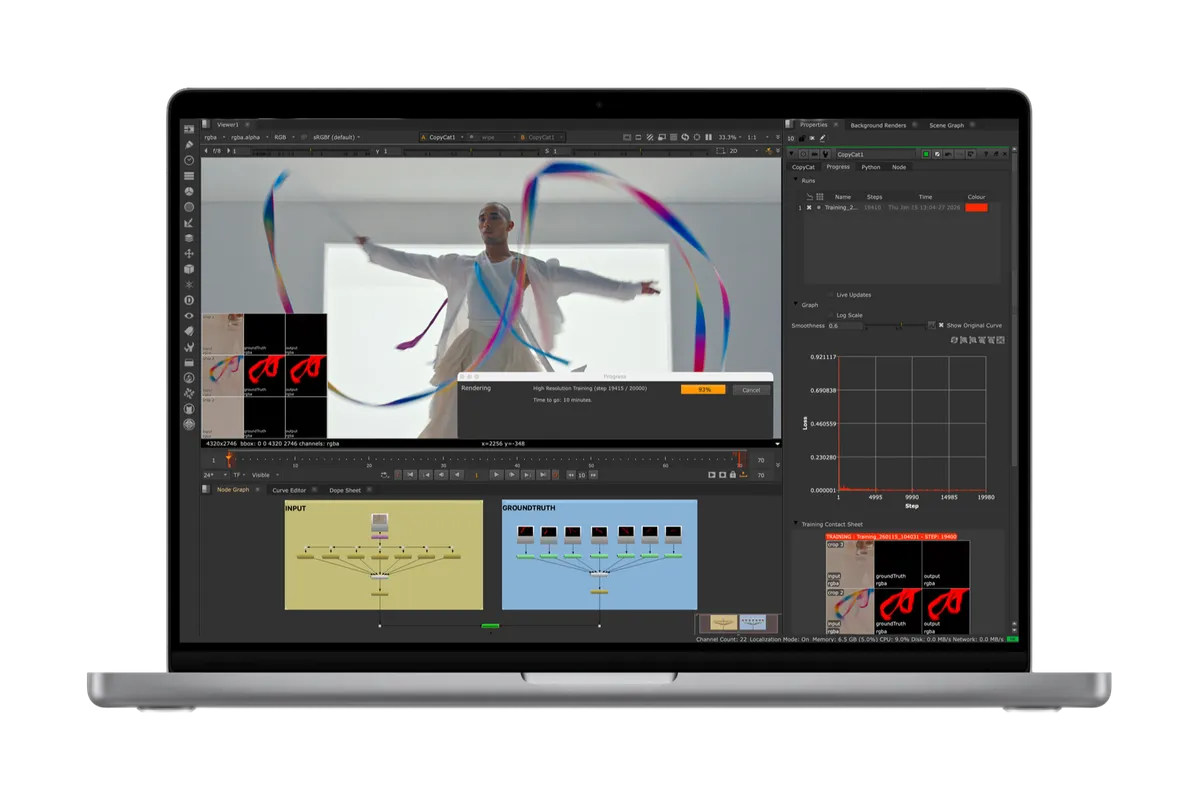This screenshot has width=1200, height=800.
Task: Click the pause viewer updates icon
Action: coord(709,137)
